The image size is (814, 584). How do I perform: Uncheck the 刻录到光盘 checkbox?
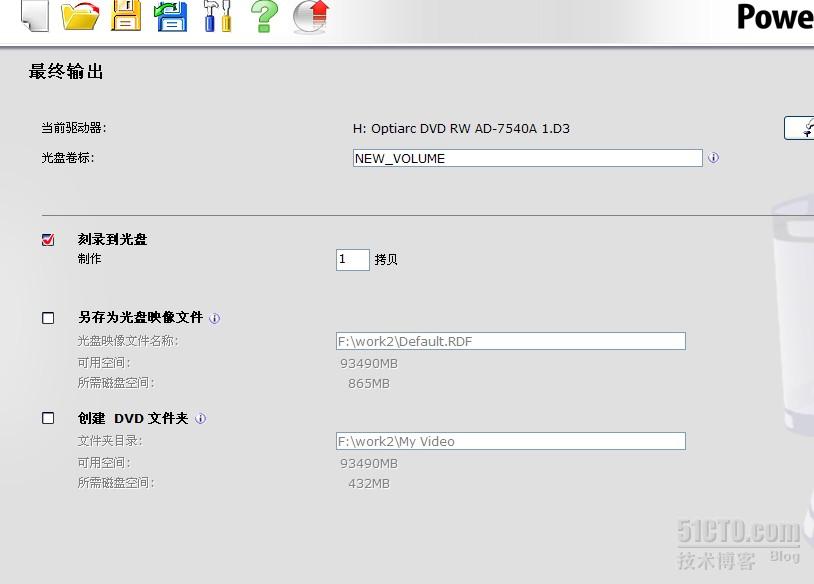tap(48, 239)
